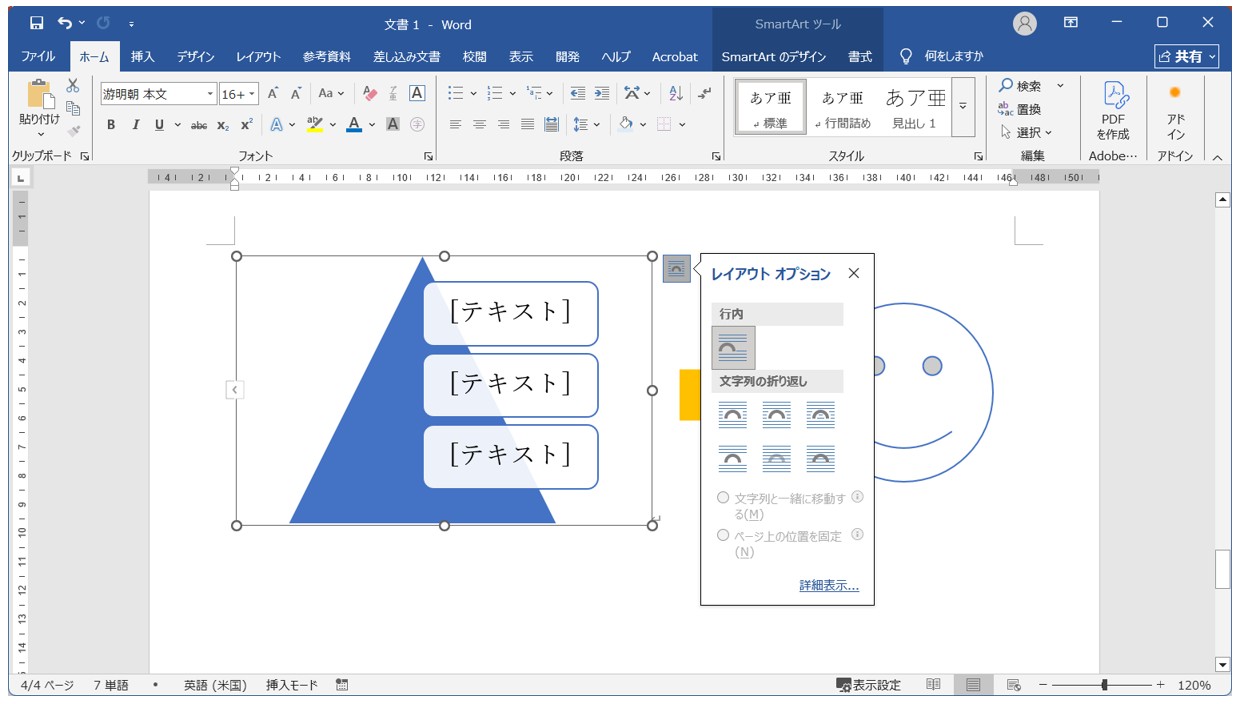Cut the selection with scissors icon
This screenshot has height=704, width=1241.
click(x=73, y=86)
